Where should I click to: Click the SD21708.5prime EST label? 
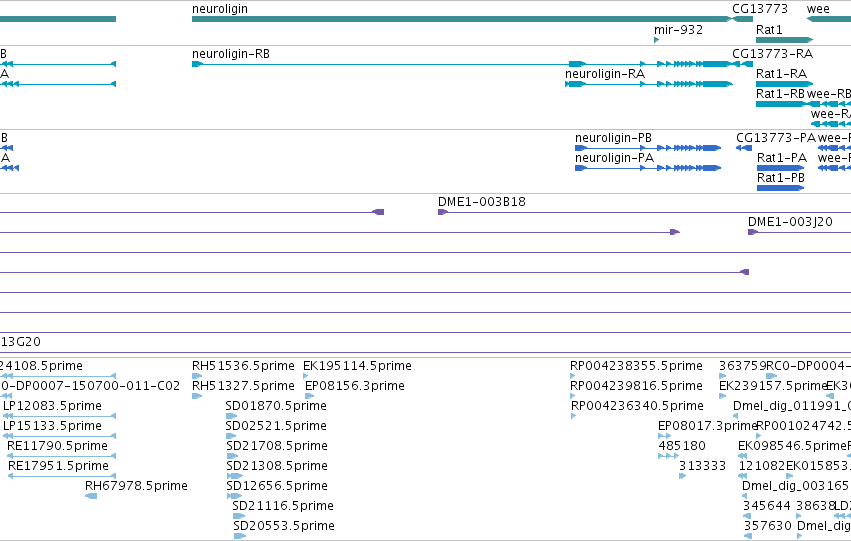point(277,446)
